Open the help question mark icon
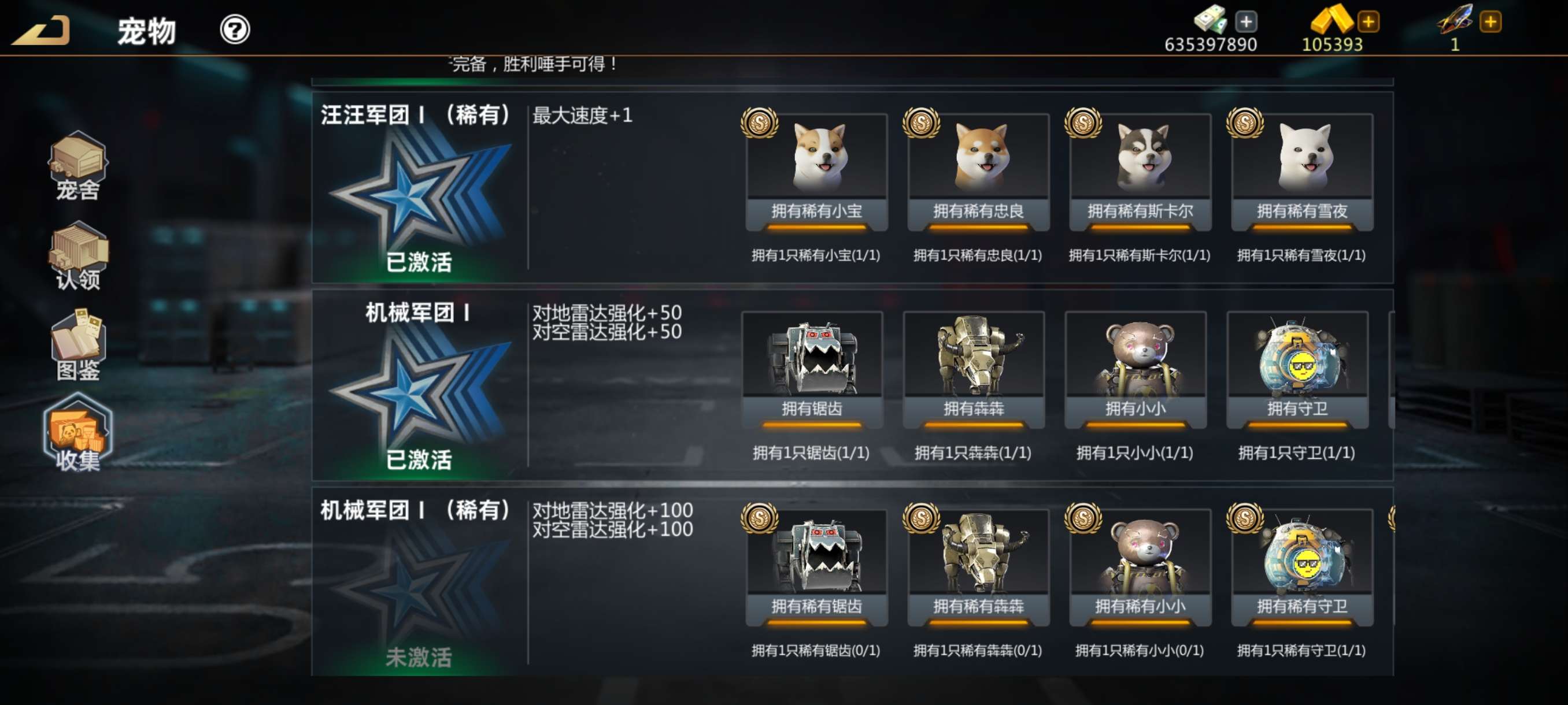 pos(235,29)
